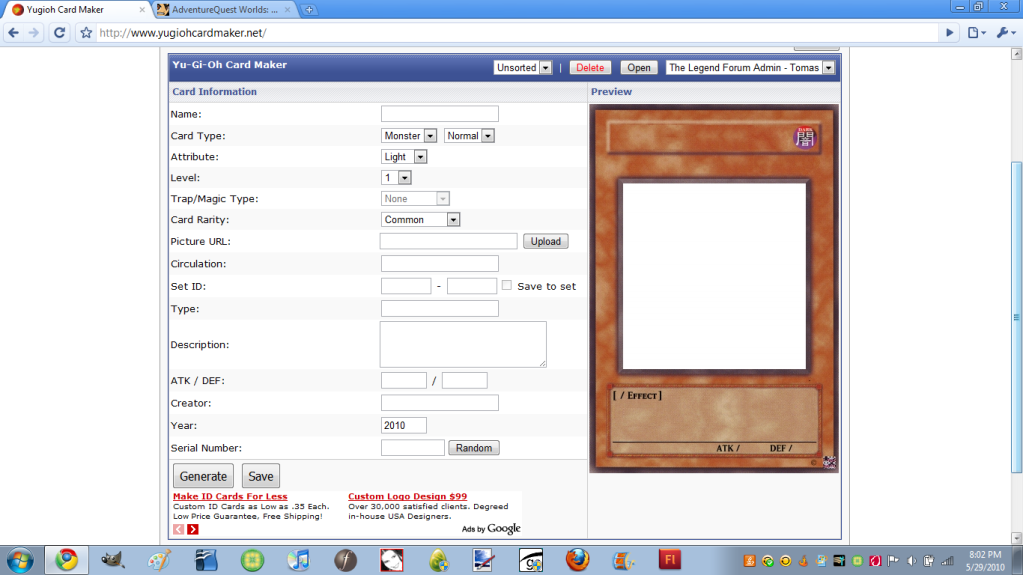The width and height of the screenshot is (1023, 575).
Task: Click the back navigation arrow
Action: (13, 32)
